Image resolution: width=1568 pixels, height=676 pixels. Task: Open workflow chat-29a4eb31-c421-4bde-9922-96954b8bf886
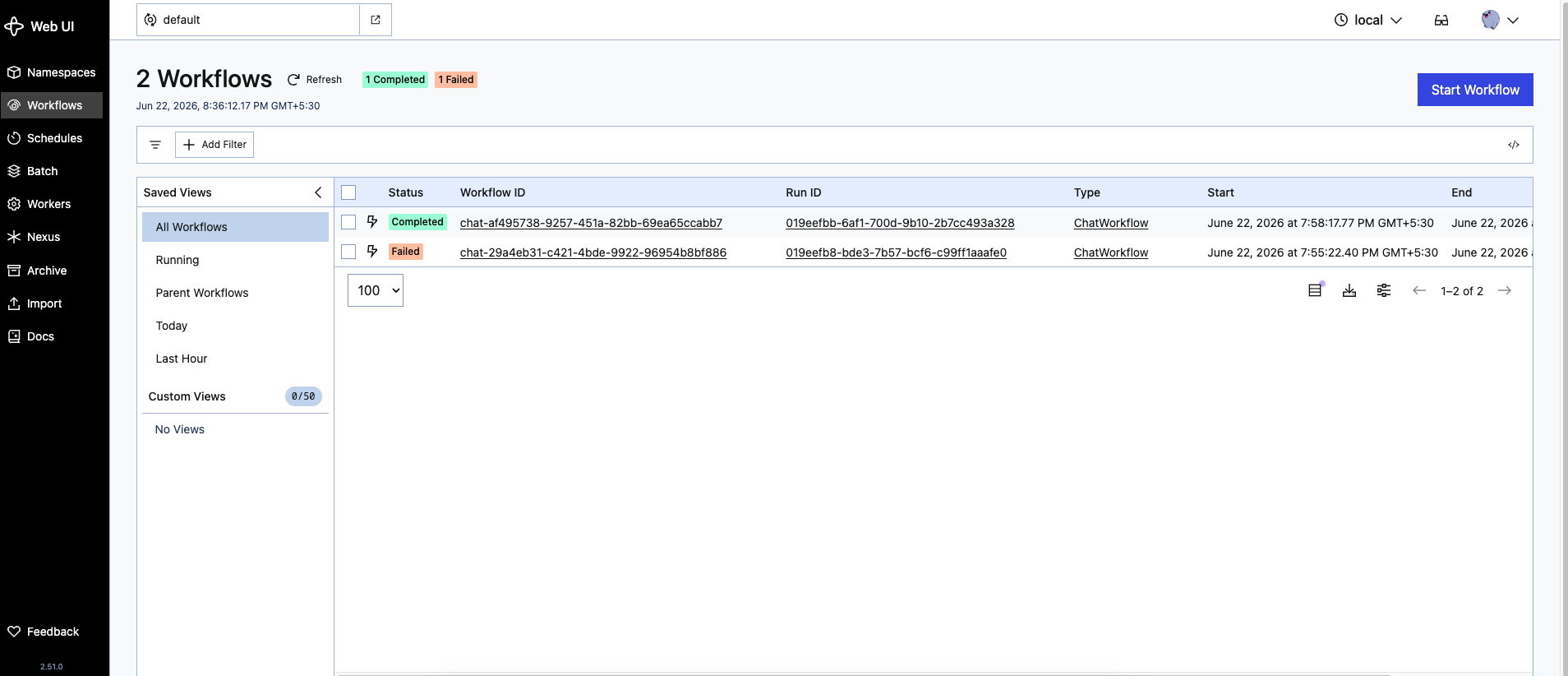tap(593, 252)
